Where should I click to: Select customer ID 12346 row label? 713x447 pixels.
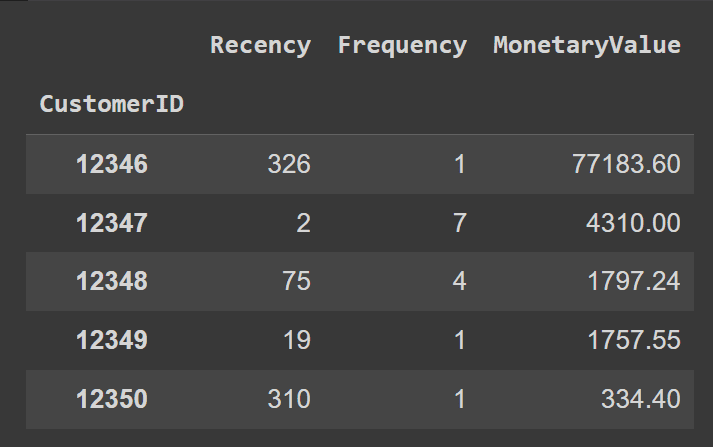112,164
